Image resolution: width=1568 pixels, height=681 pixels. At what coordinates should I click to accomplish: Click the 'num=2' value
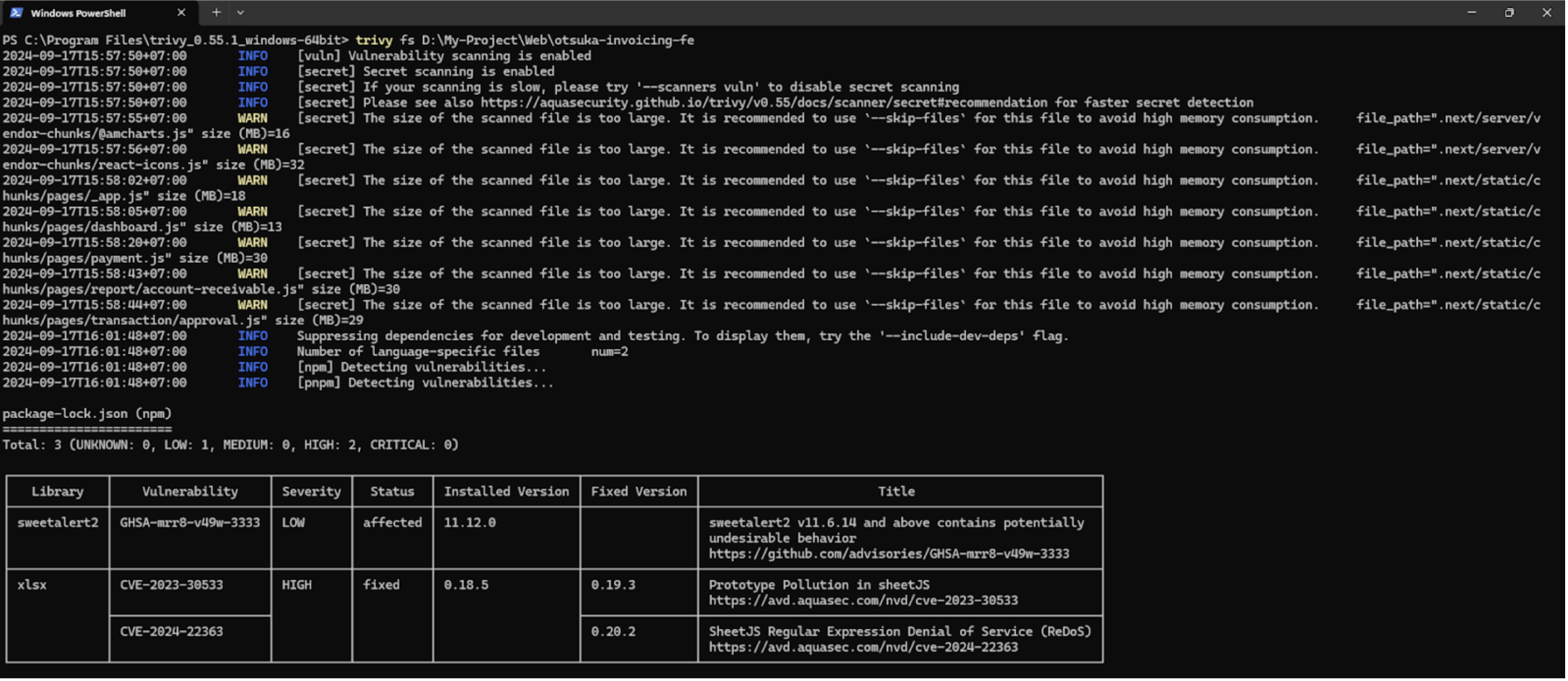click(610, 352)
